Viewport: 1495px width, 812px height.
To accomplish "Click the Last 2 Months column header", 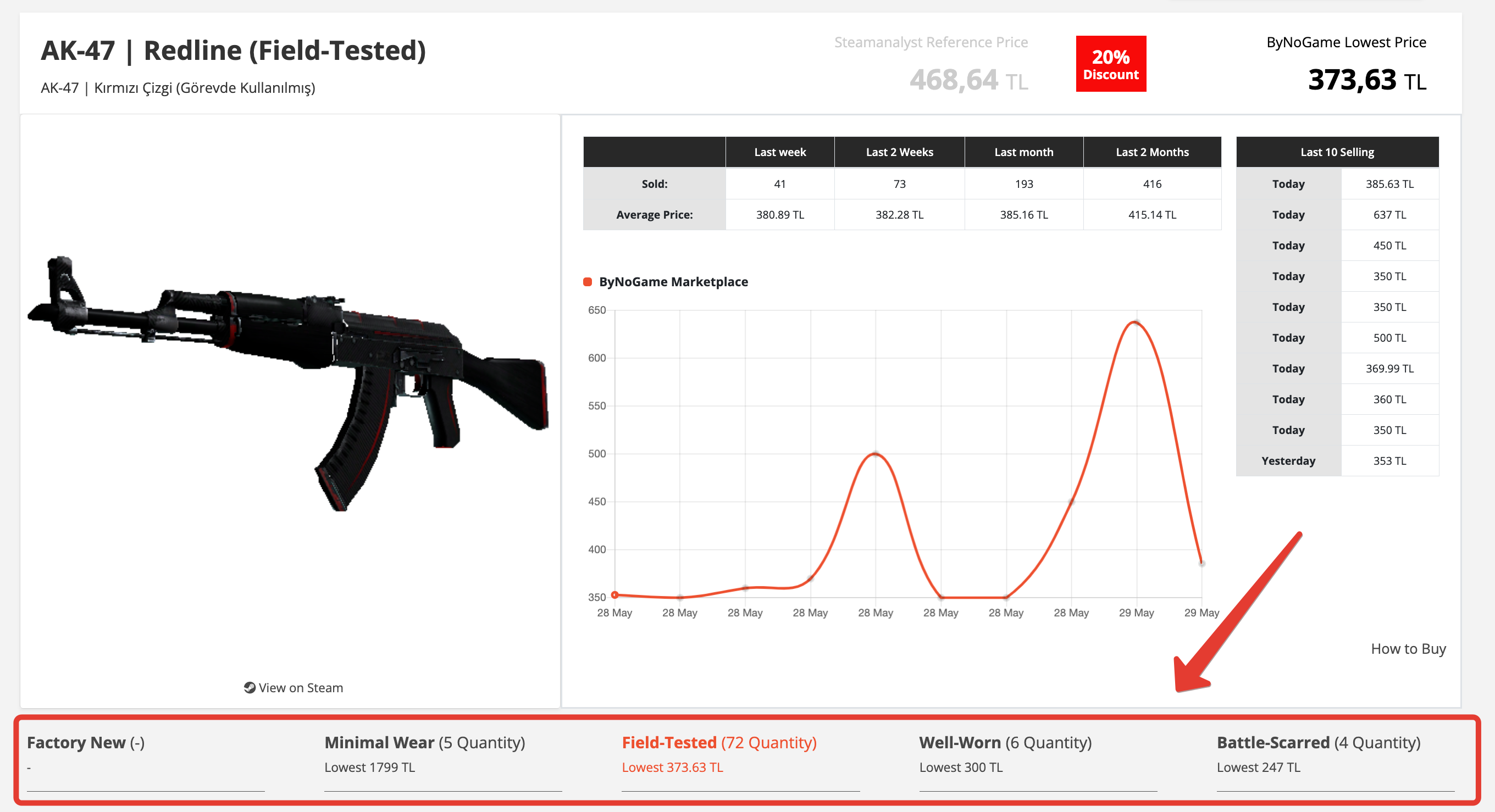I will click(x=1152, y=152).
